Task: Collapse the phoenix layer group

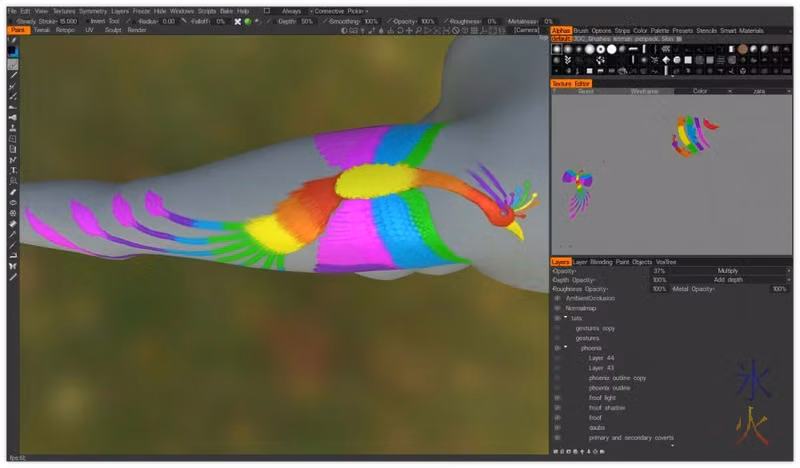Action: click(565, 348)
